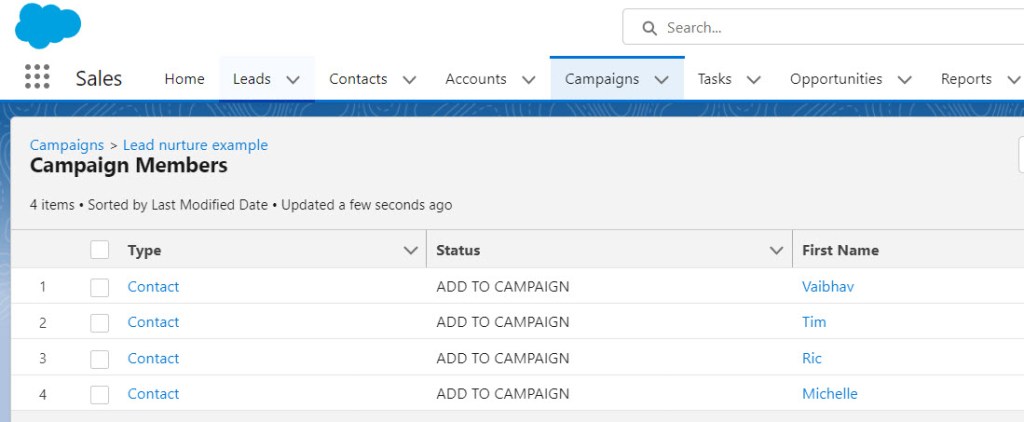The image size is (1024, 422).
Task: Expand the Leads tab dropdown chevron
Action: pos(293,80)
